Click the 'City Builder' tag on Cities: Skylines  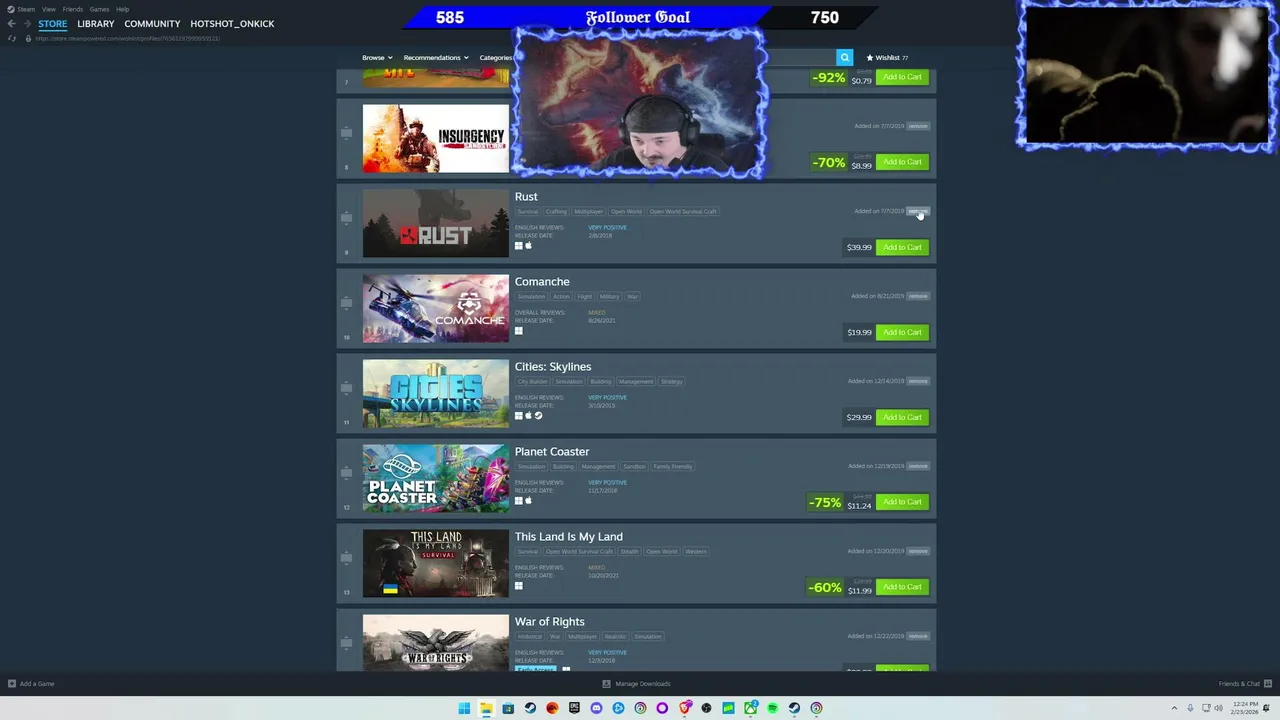(532, 381)
